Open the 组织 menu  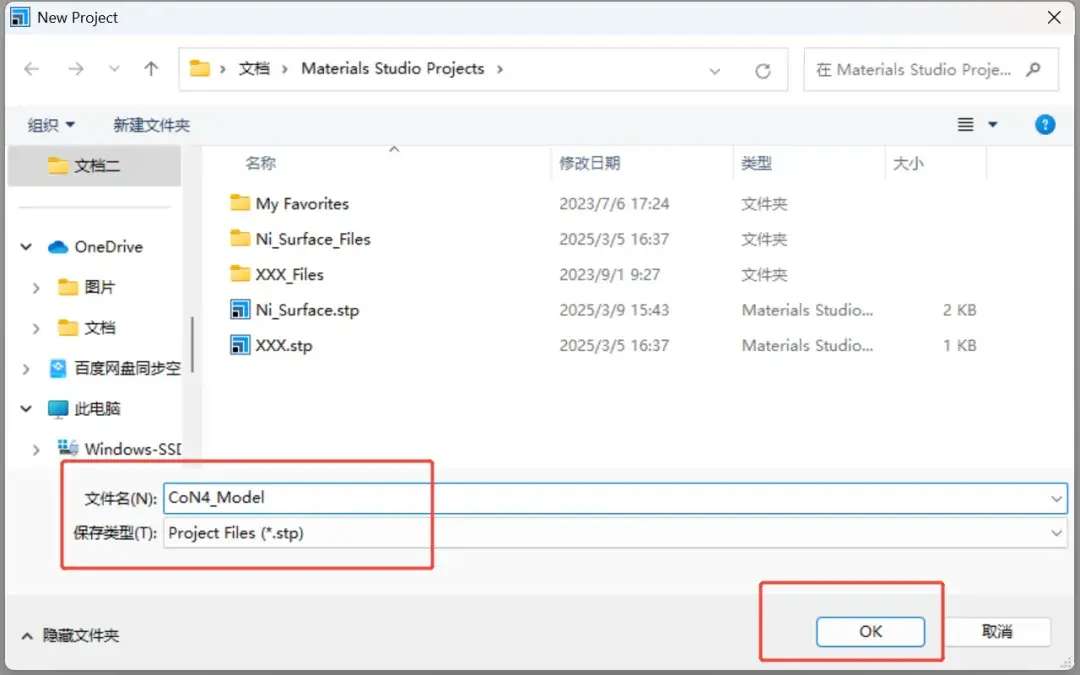tap(50, 124)
